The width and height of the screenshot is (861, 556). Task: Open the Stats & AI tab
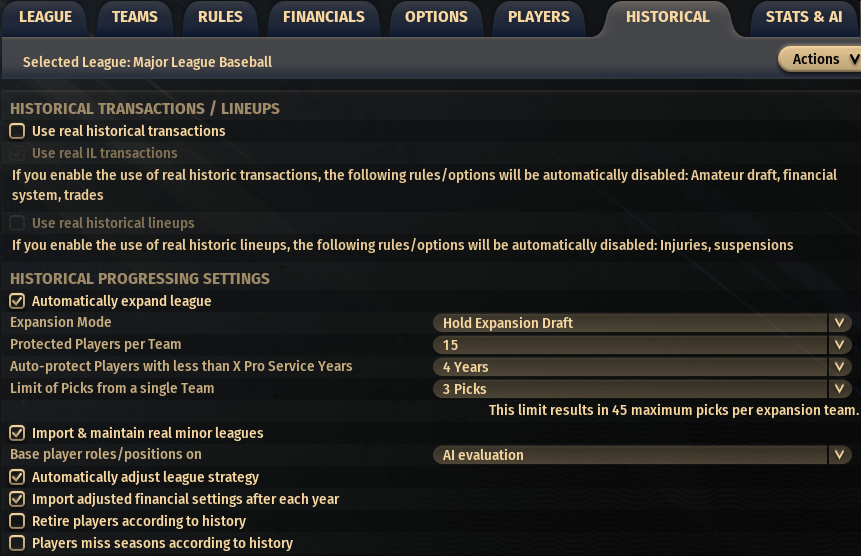click(803, 17)
